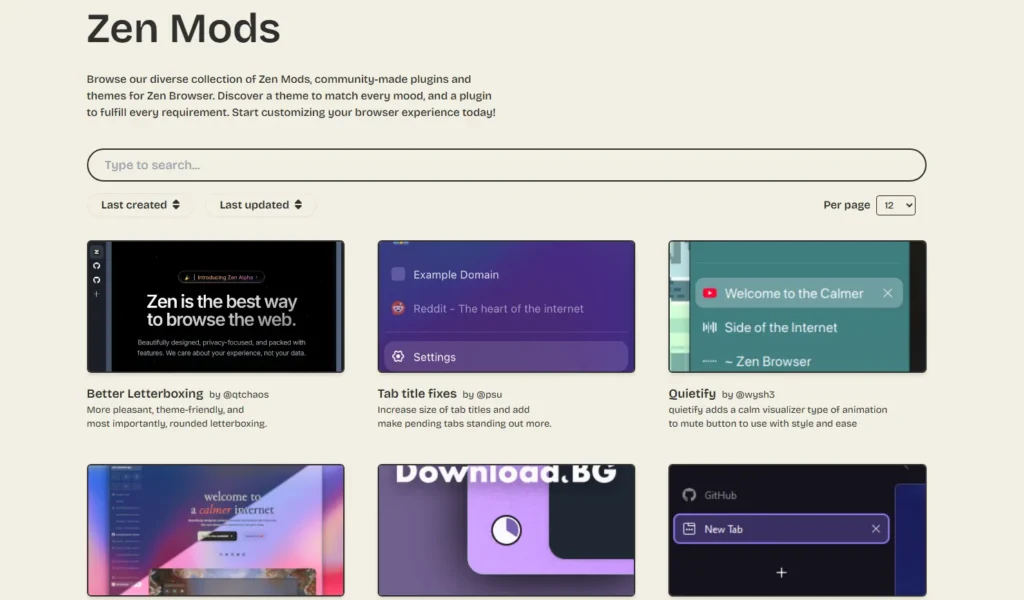This screenshot has height=600, width=1024.
Task: Click the 'by @psu' author text
Action: click(482, 395)
